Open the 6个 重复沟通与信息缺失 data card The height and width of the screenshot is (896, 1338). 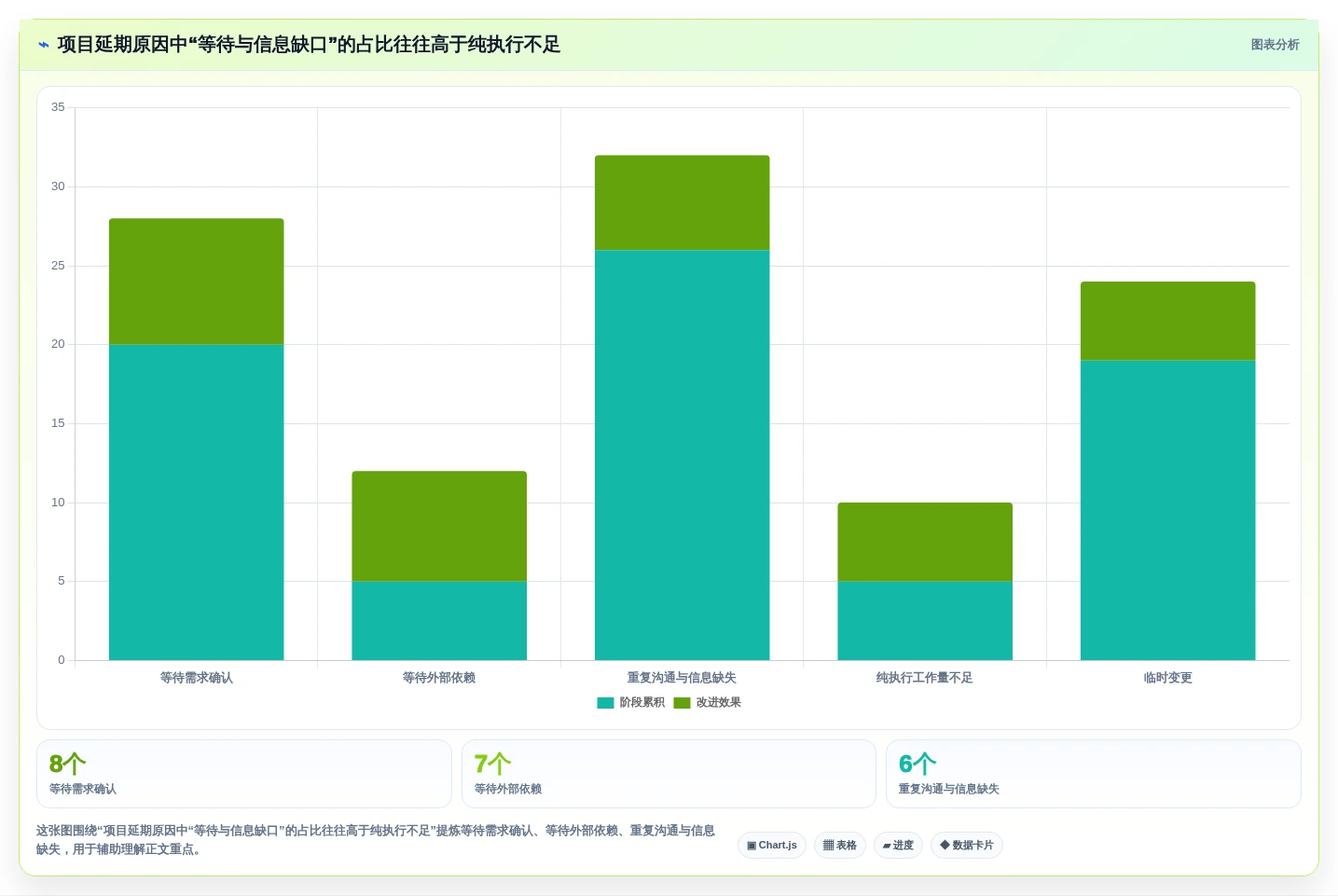[1094, 774]
